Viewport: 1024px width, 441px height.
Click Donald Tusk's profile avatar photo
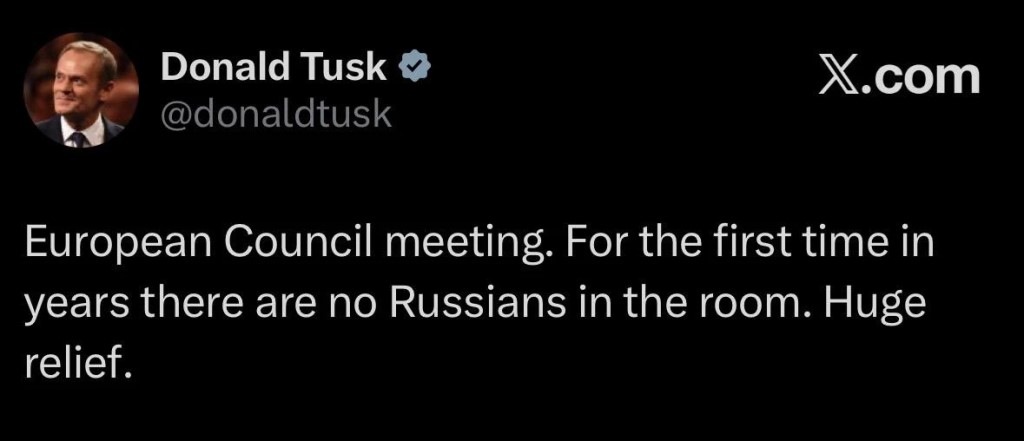[80, 91]
